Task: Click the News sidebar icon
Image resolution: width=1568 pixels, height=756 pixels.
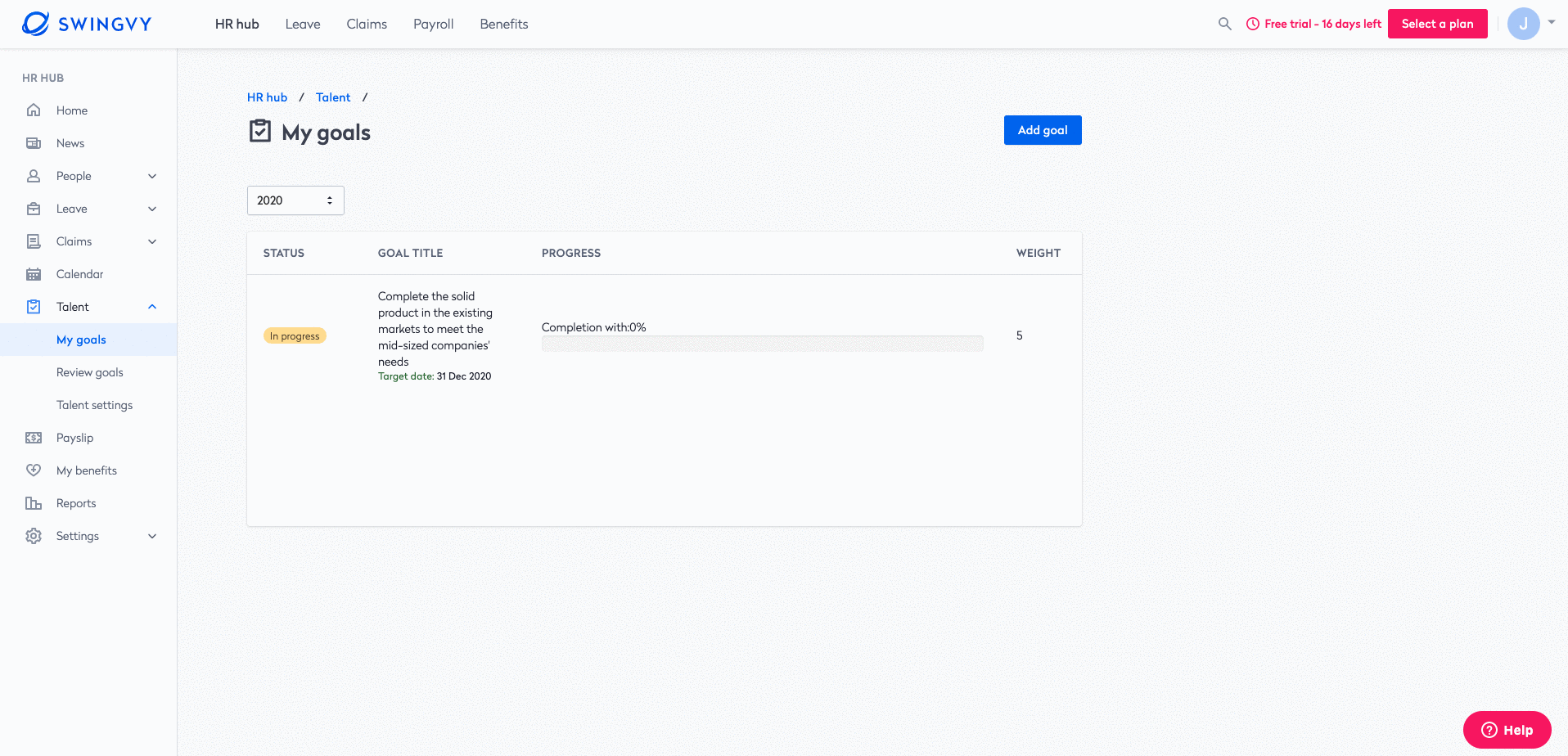Action: click(34, 143)
